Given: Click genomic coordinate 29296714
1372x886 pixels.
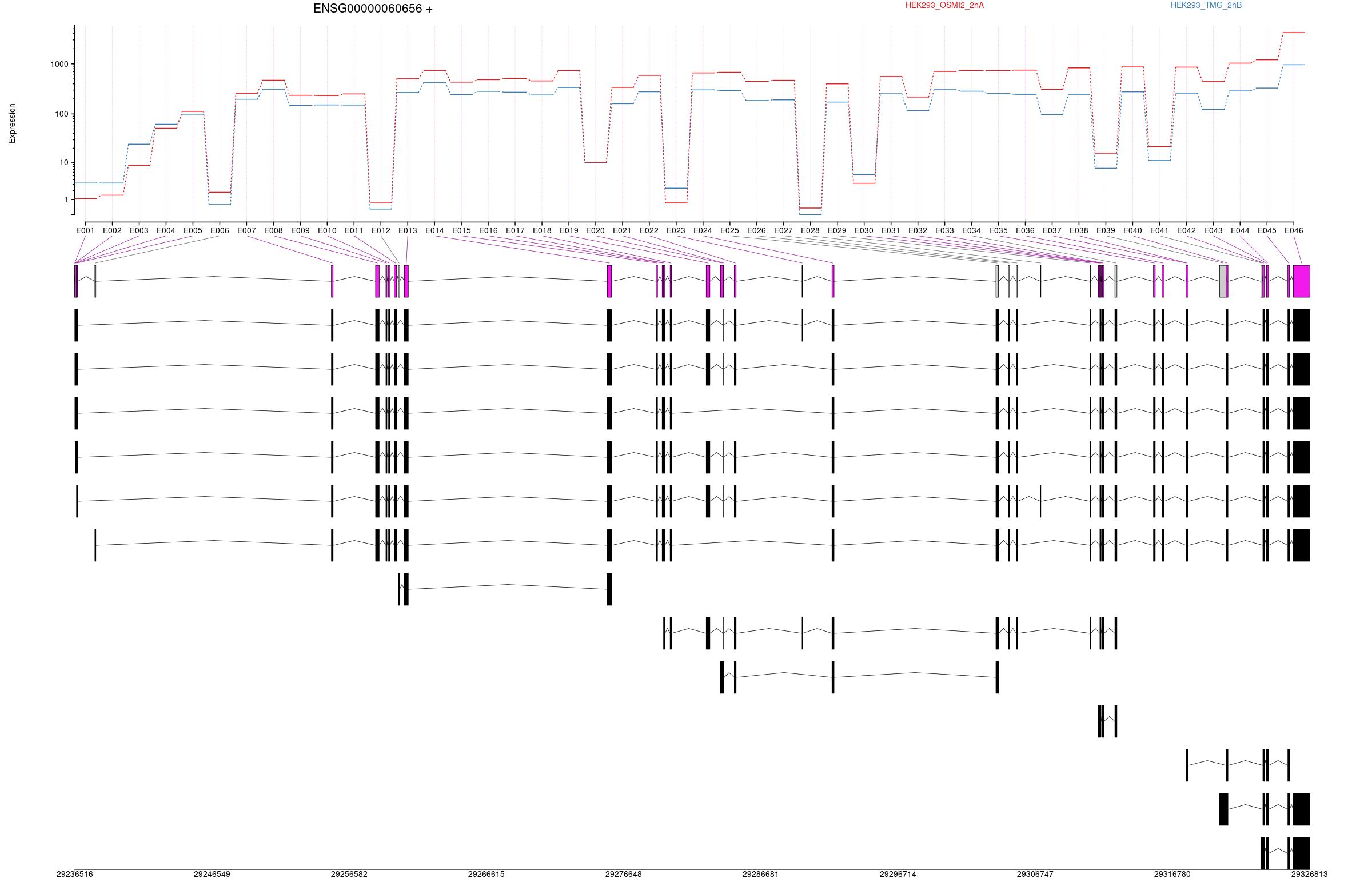Looking at the screenshot, I should coord(898,875).
